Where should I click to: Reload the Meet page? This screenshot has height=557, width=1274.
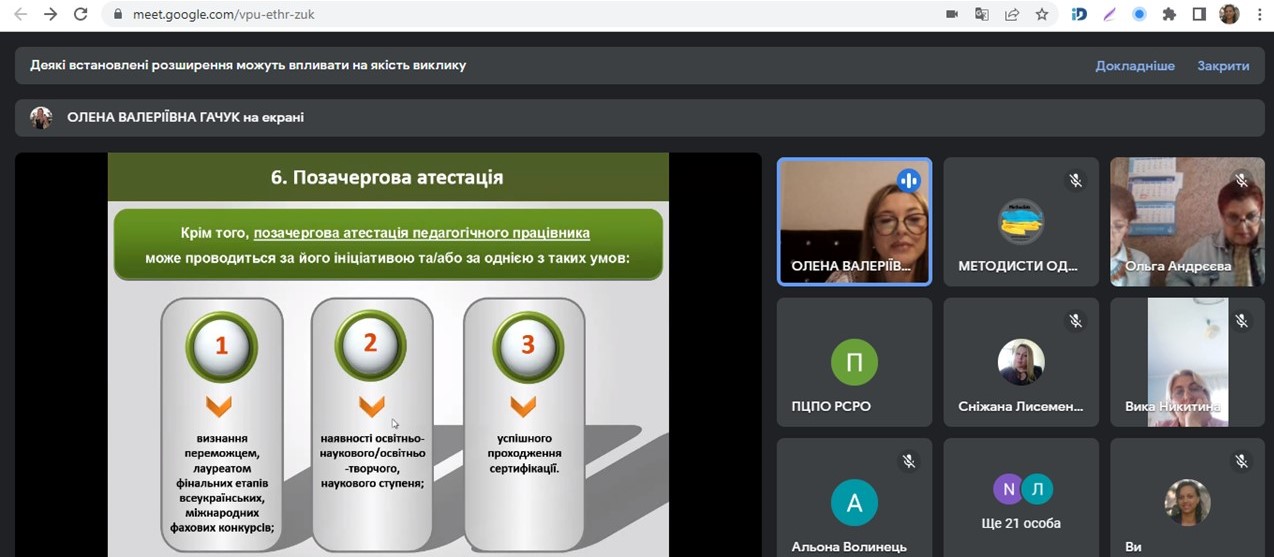tap(81, 14)
